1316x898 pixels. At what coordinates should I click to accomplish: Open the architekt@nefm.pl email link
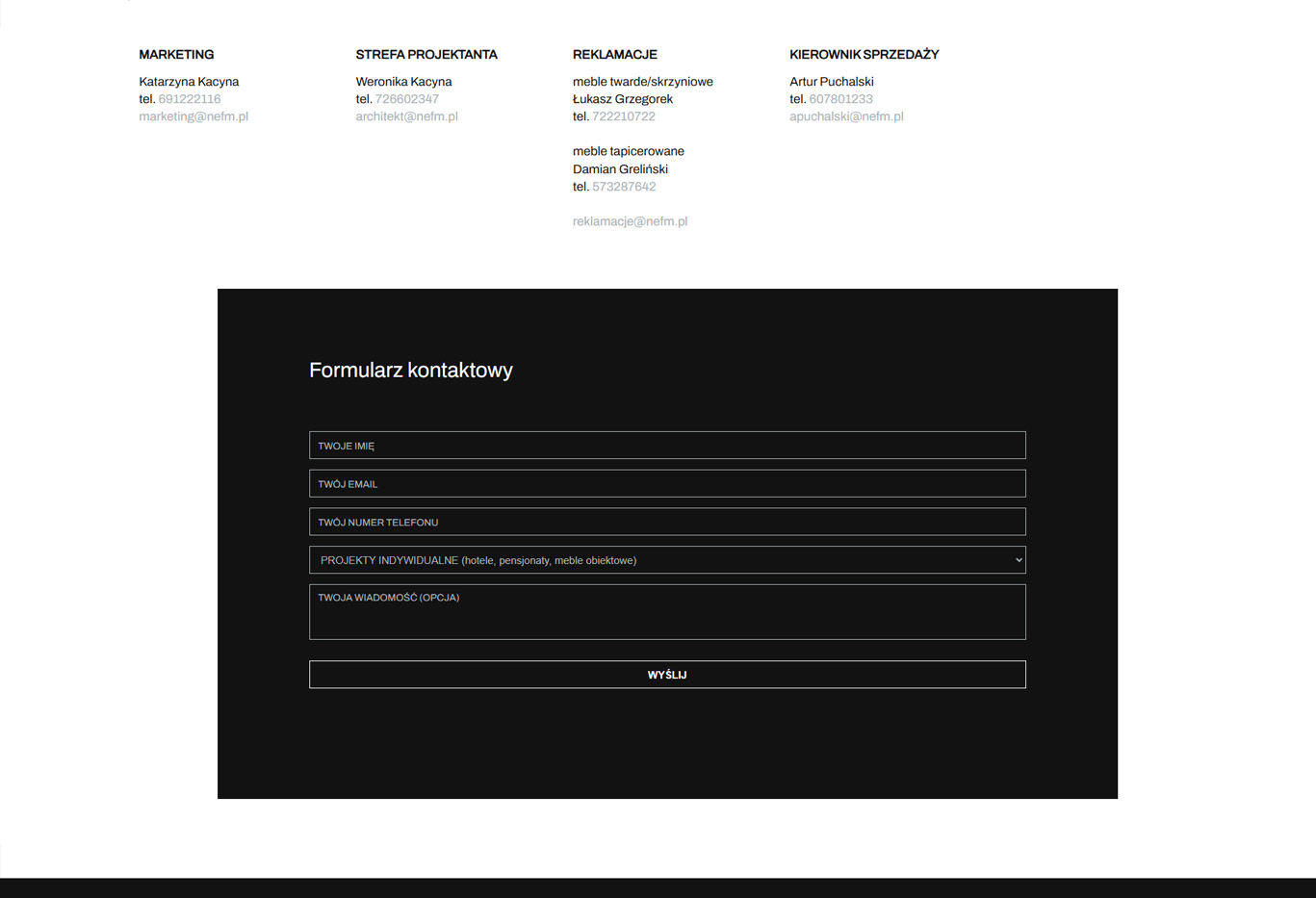click(406, 116)
